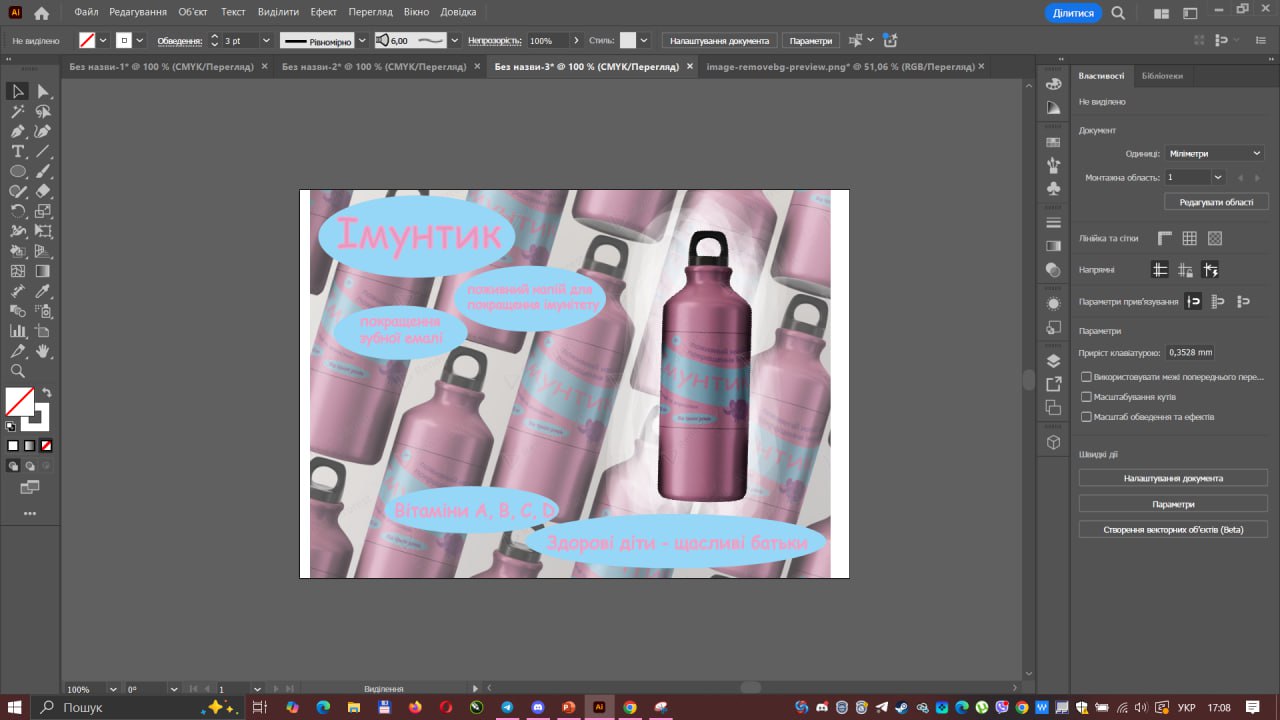Select the Ellipse tool
Viewport: 1280px width, 720px height.
point(18,172)
